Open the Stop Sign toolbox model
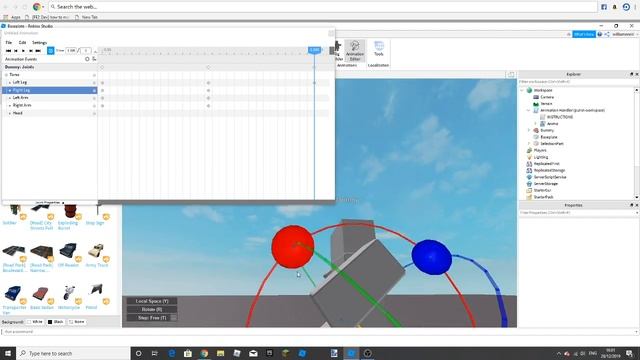Viewport: 640px width, 360px height. tap(96, 213)
